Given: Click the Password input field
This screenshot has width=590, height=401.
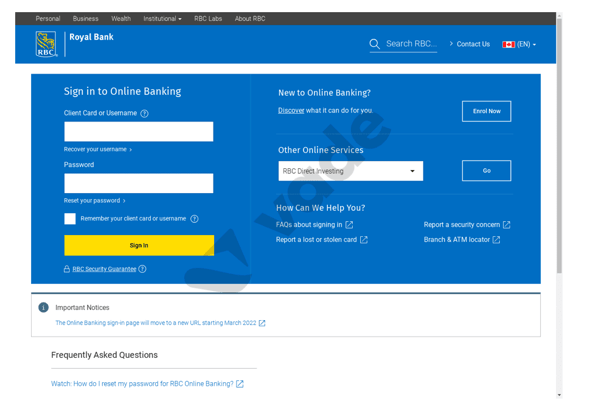Looking at the screenshot, I should [x=138, y=183].
